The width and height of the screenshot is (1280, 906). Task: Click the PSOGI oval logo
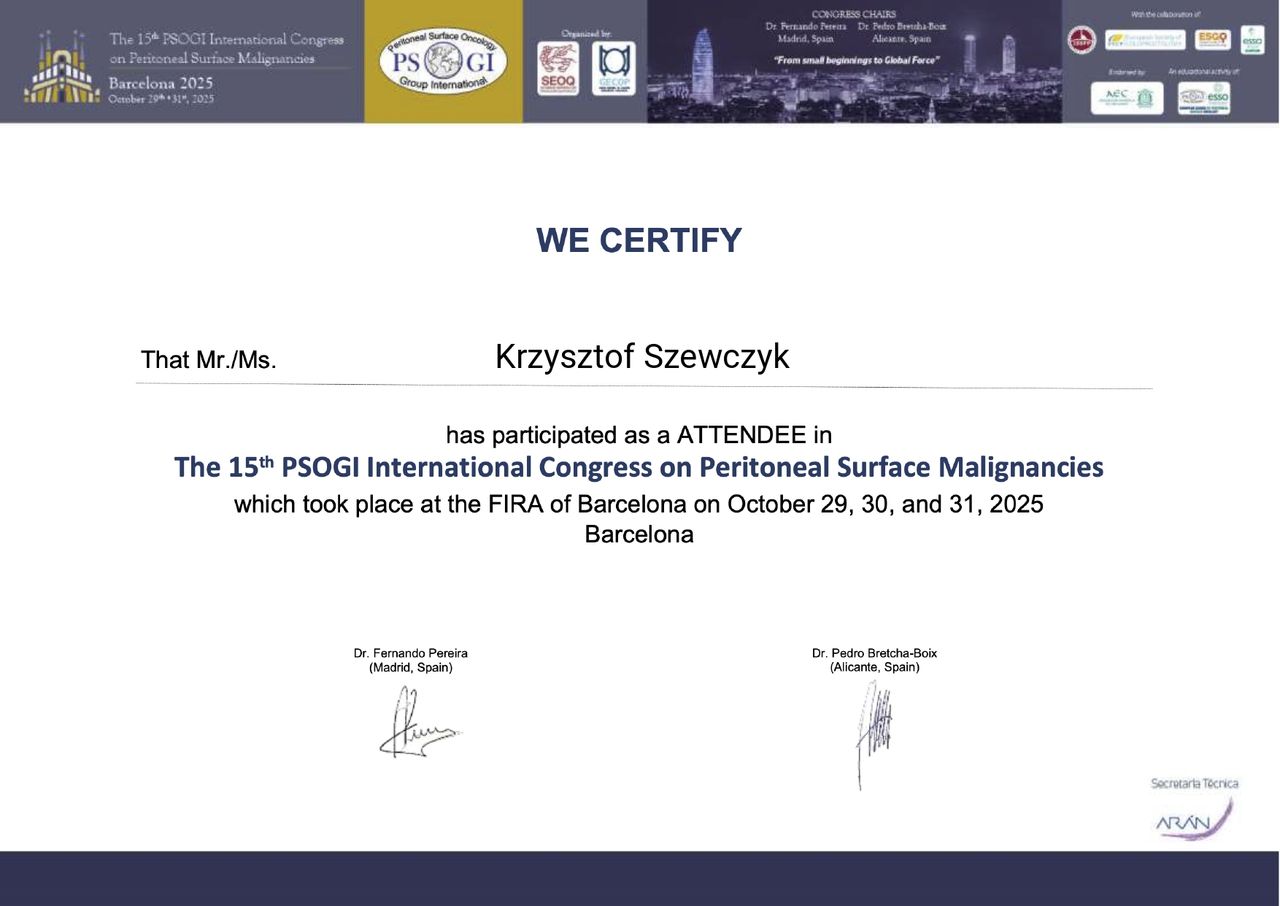[443, 62]
